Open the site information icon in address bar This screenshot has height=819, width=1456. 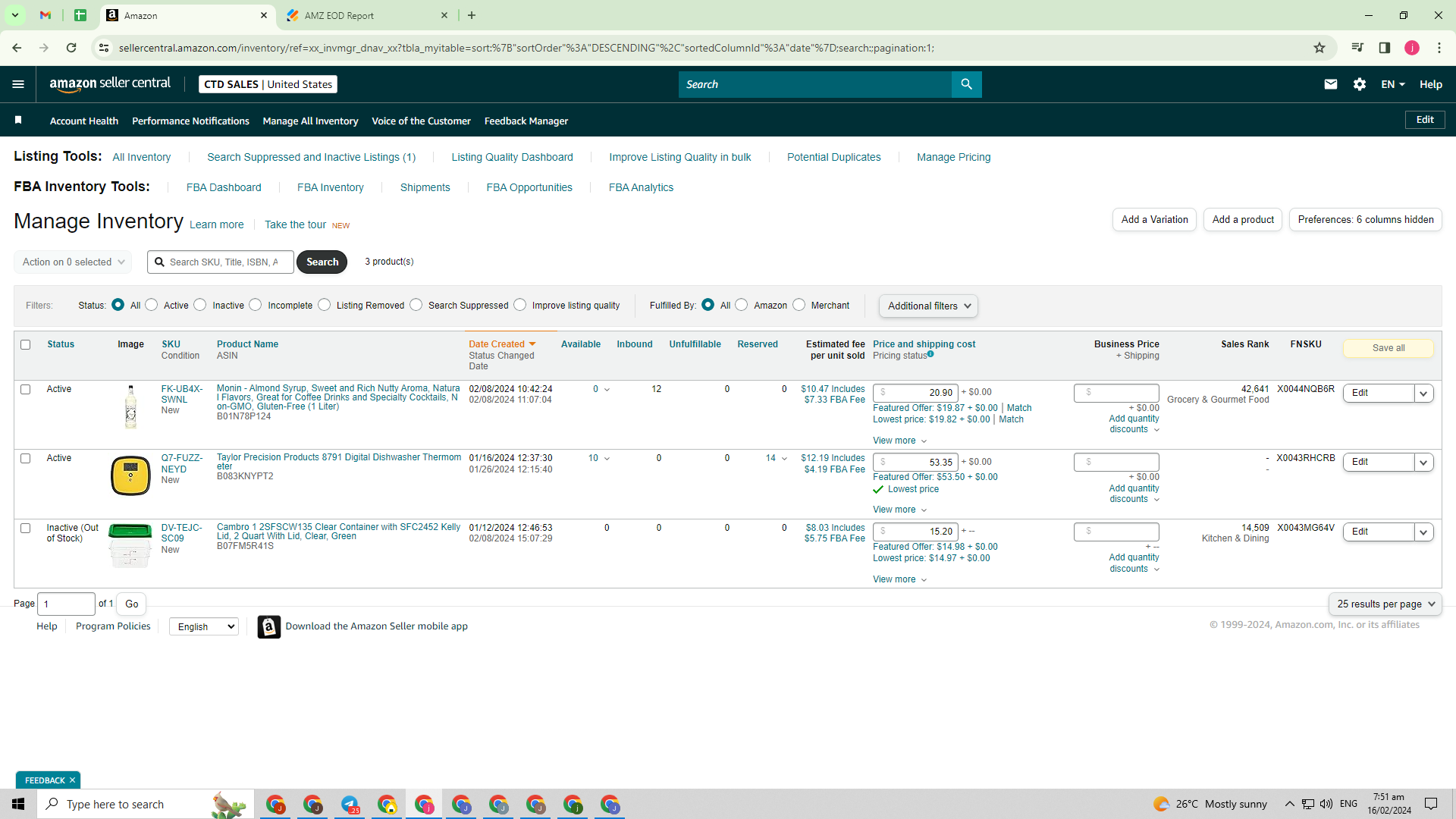(104, 48)
